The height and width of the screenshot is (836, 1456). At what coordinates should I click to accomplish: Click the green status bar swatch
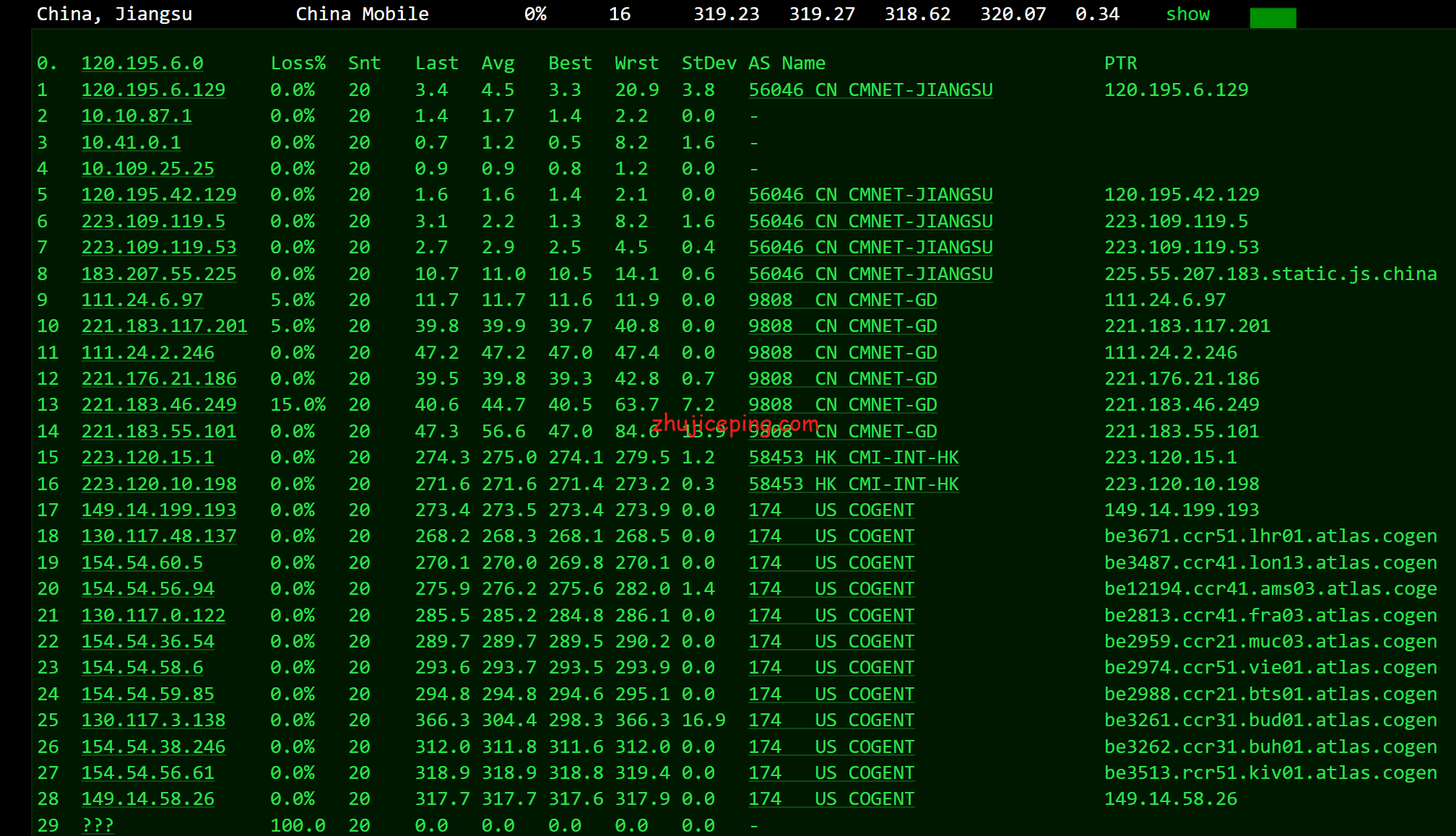[1273, 17]
